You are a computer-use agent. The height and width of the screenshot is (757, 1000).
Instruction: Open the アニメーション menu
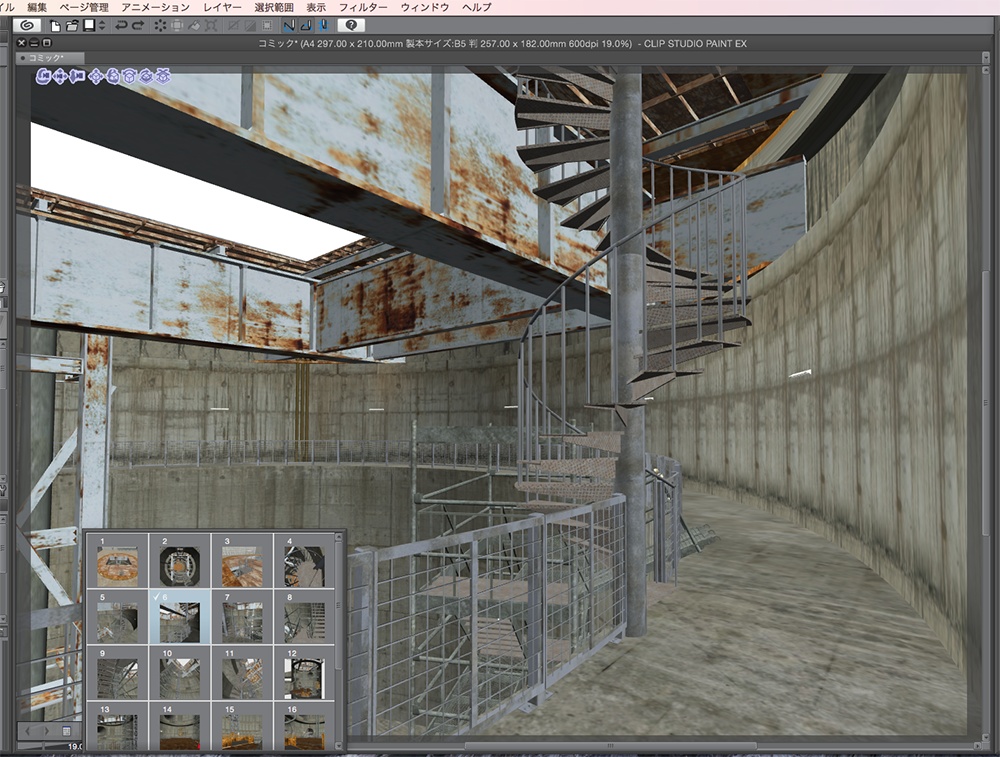[155, 8]
